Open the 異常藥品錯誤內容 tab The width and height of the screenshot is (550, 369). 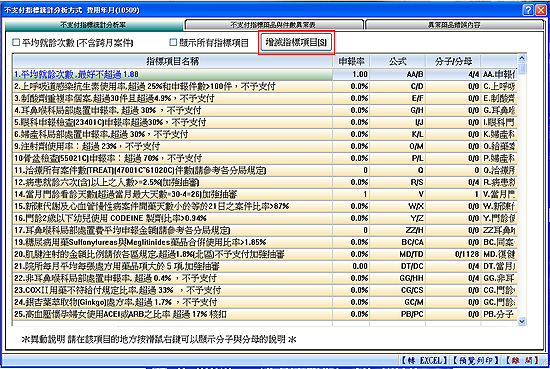coord(455,25)
